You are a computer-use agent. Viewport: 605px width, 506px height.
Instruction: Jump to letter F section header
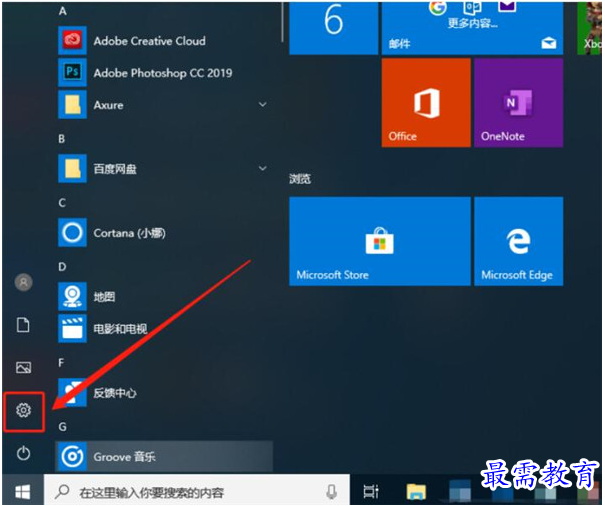(x=61, y=362)
